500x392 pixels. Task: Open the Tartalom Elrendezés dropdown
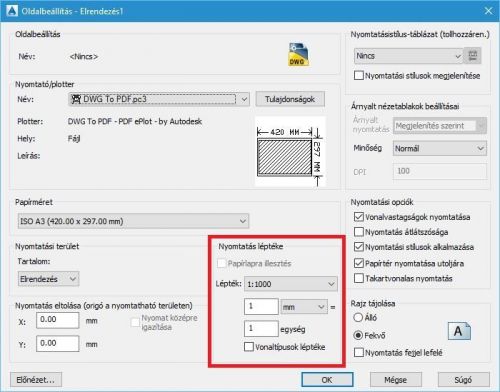48,279
